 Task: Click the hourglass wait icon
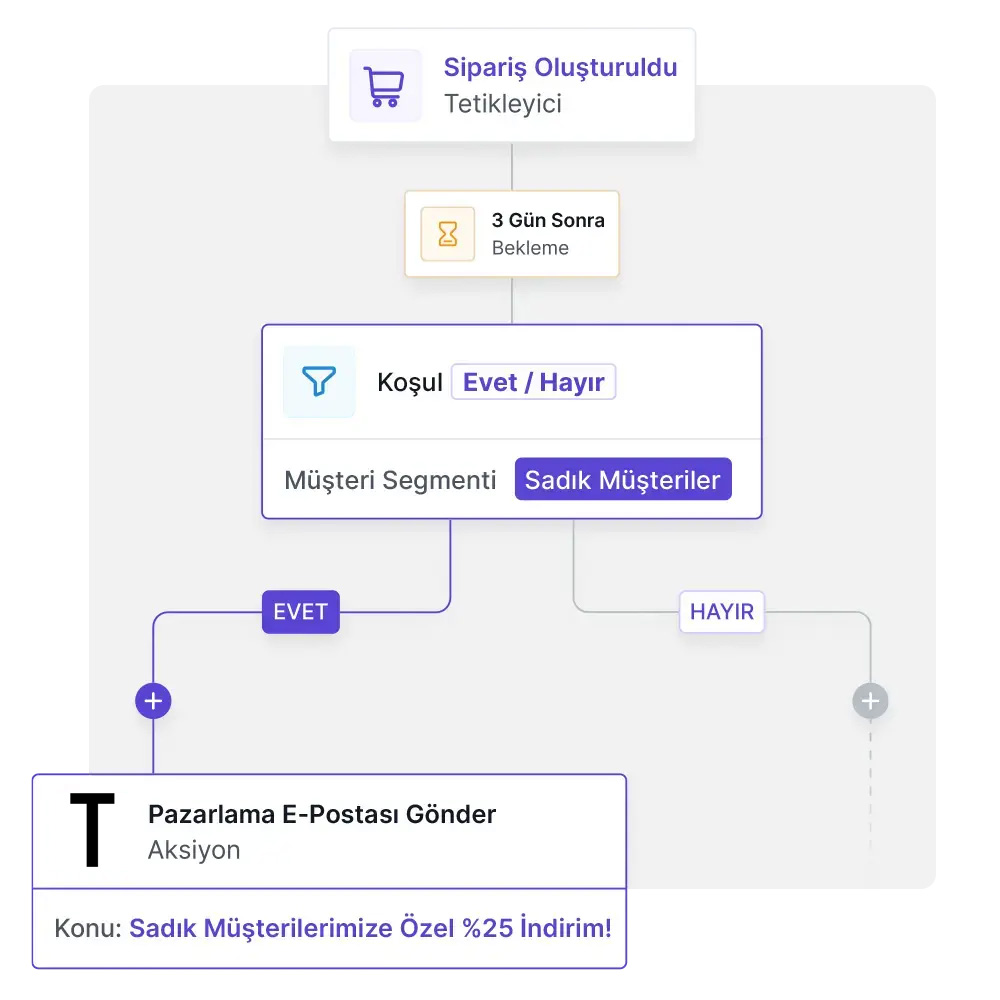point(448,233)
